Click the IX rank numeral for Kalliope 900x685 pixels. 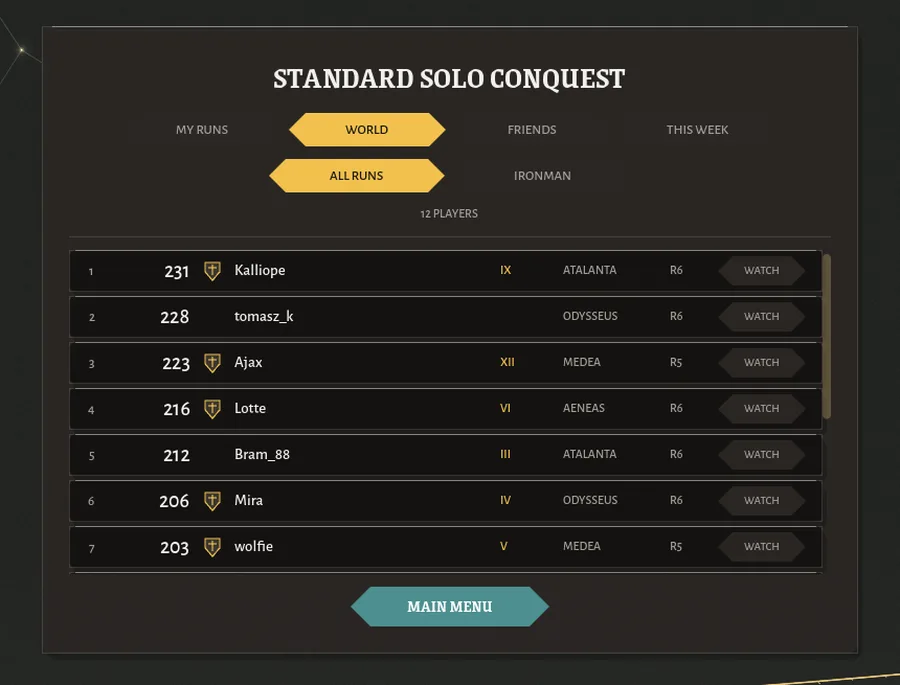pyautogui.click(x=505, y=270)
